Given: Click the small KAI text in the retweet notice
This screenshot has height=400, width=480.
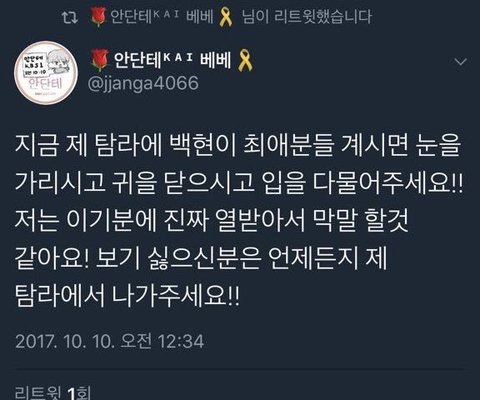Looking at the screenshot, I should tap(166, 14).
